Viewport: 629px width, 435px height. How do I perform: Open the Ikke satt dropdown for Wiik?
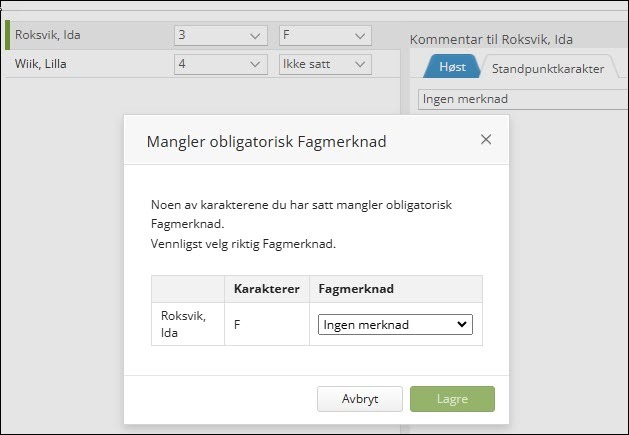click(325, 64)
